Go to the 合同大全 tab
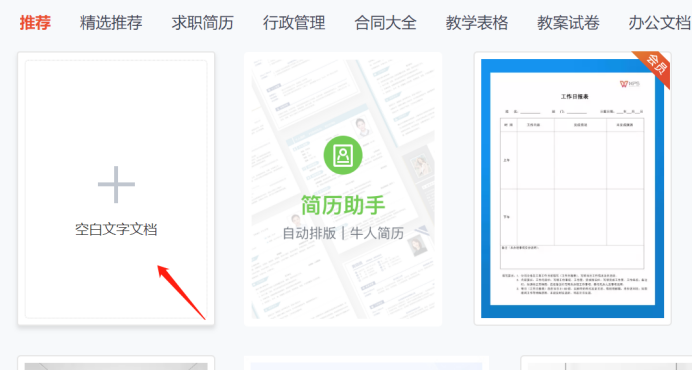The height and width of the screenshot is (370, 692). (385, 23)
